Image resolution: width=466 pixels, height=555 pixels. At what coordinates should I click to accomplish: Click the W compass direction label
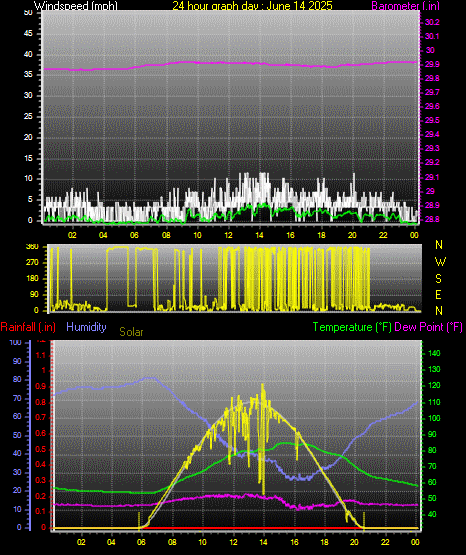[440, 262]
